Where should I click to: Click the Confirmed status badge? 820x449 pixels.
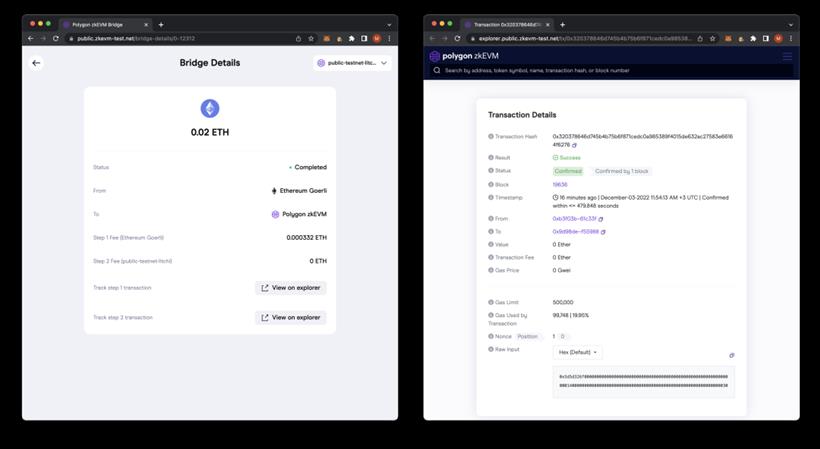[x=568, y=171]
